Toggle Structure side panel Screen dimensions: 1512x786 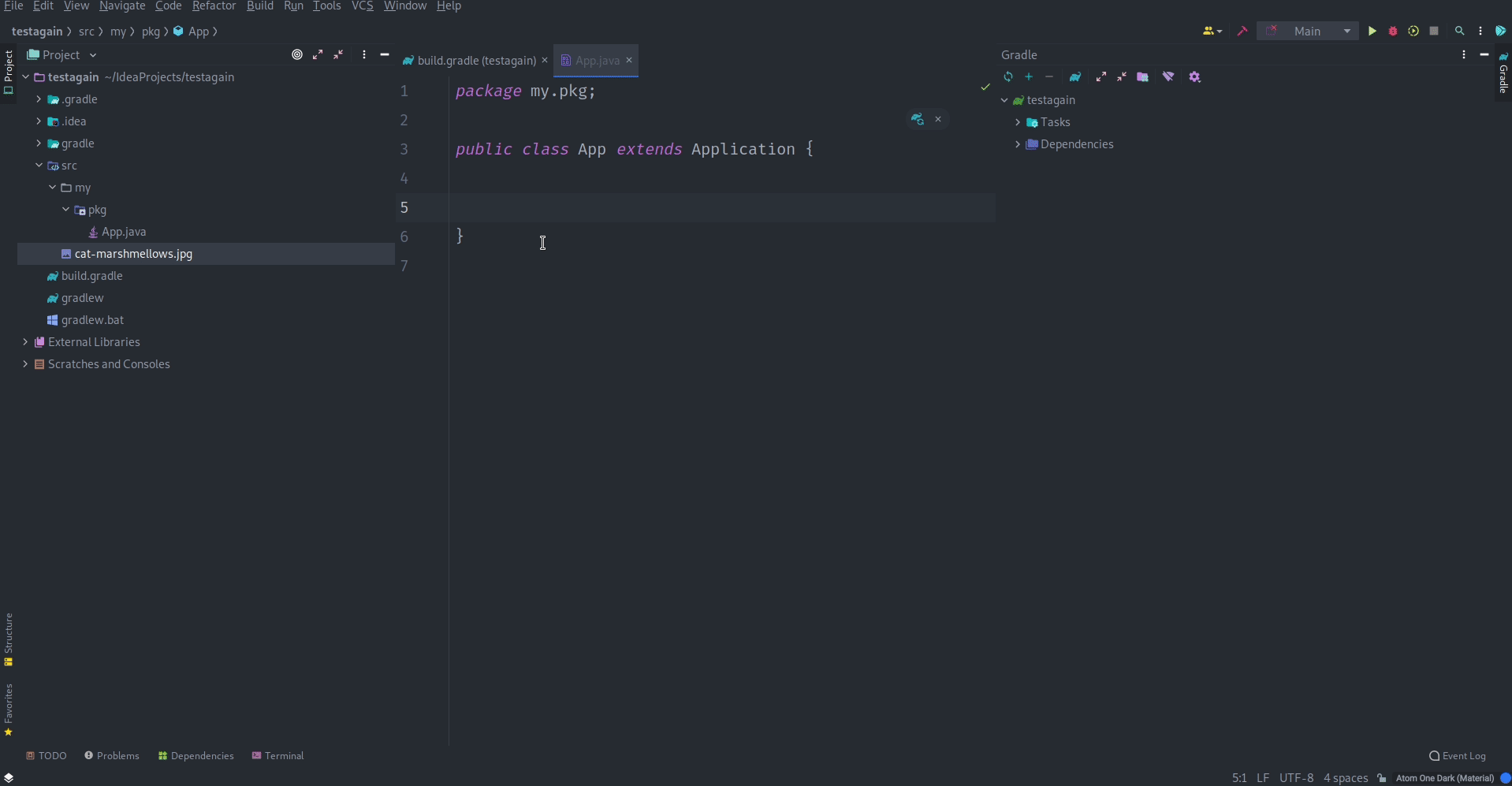coord(8,639)
